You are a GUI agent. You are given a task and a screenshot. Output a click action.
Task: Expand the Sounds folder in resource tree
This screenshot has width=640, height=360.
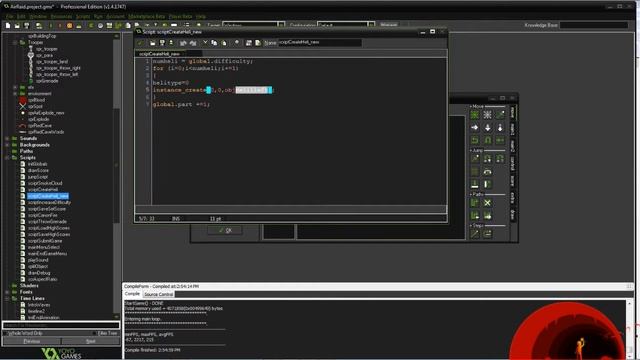point(7,138)
